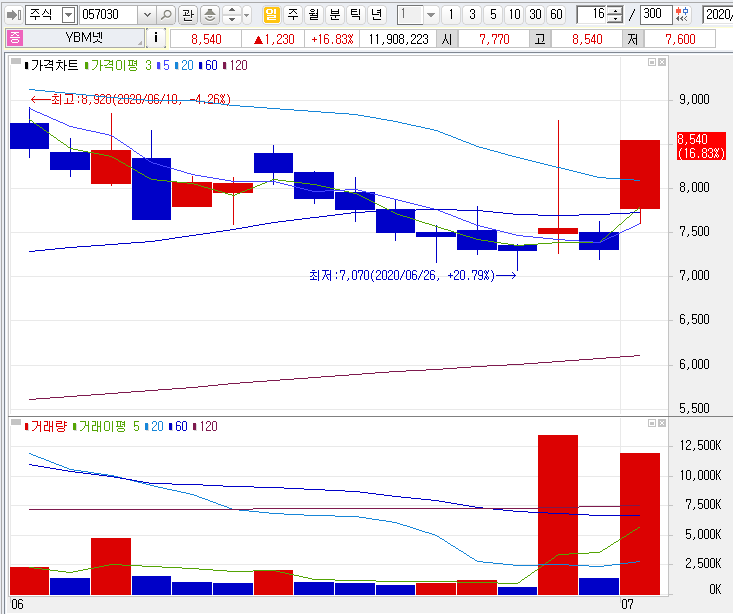Viewport: 733px width, 614px height.
Task: Click the pink 증 margin badge
Action: point(14,39)
